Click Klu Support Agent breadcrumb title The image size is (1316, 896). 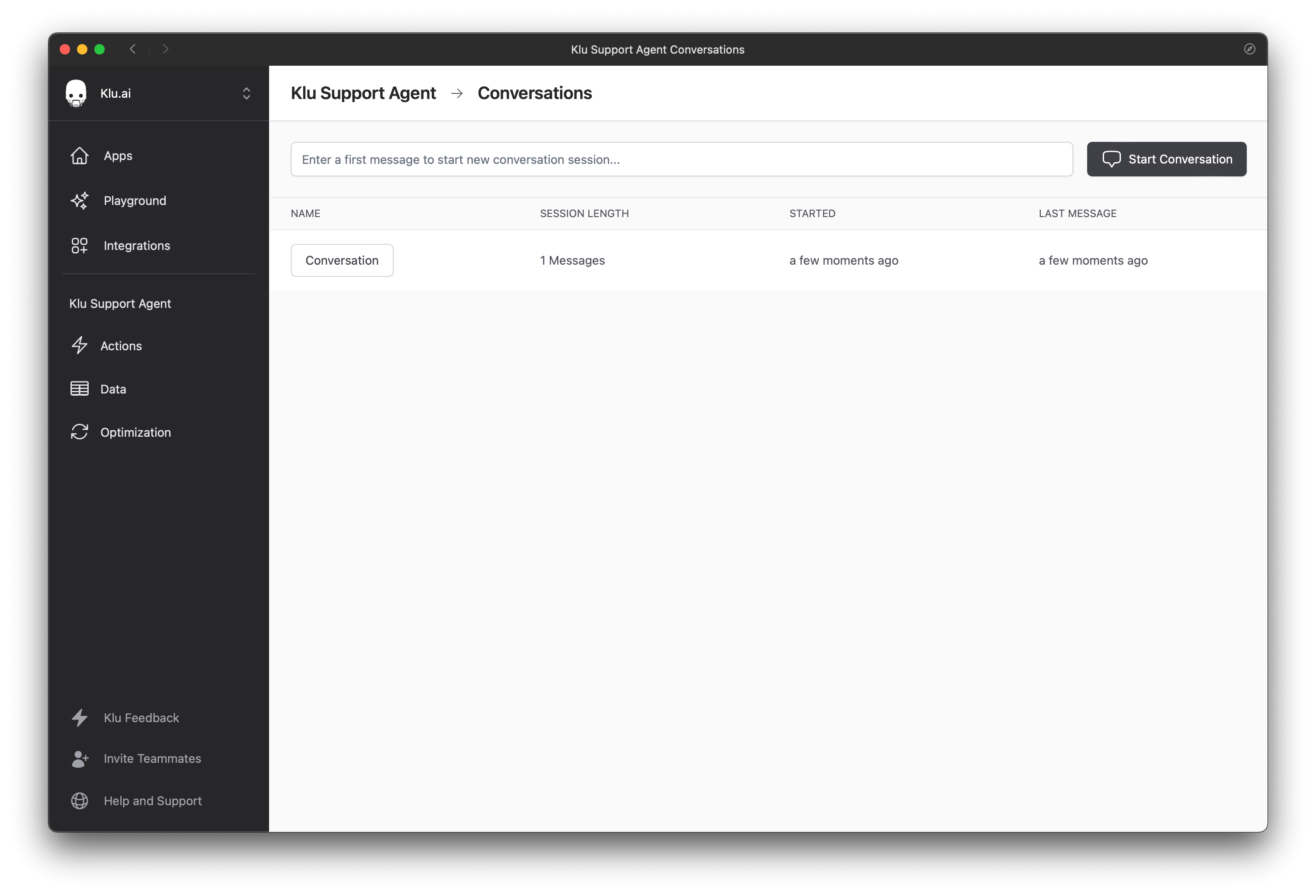click(363, 93)
